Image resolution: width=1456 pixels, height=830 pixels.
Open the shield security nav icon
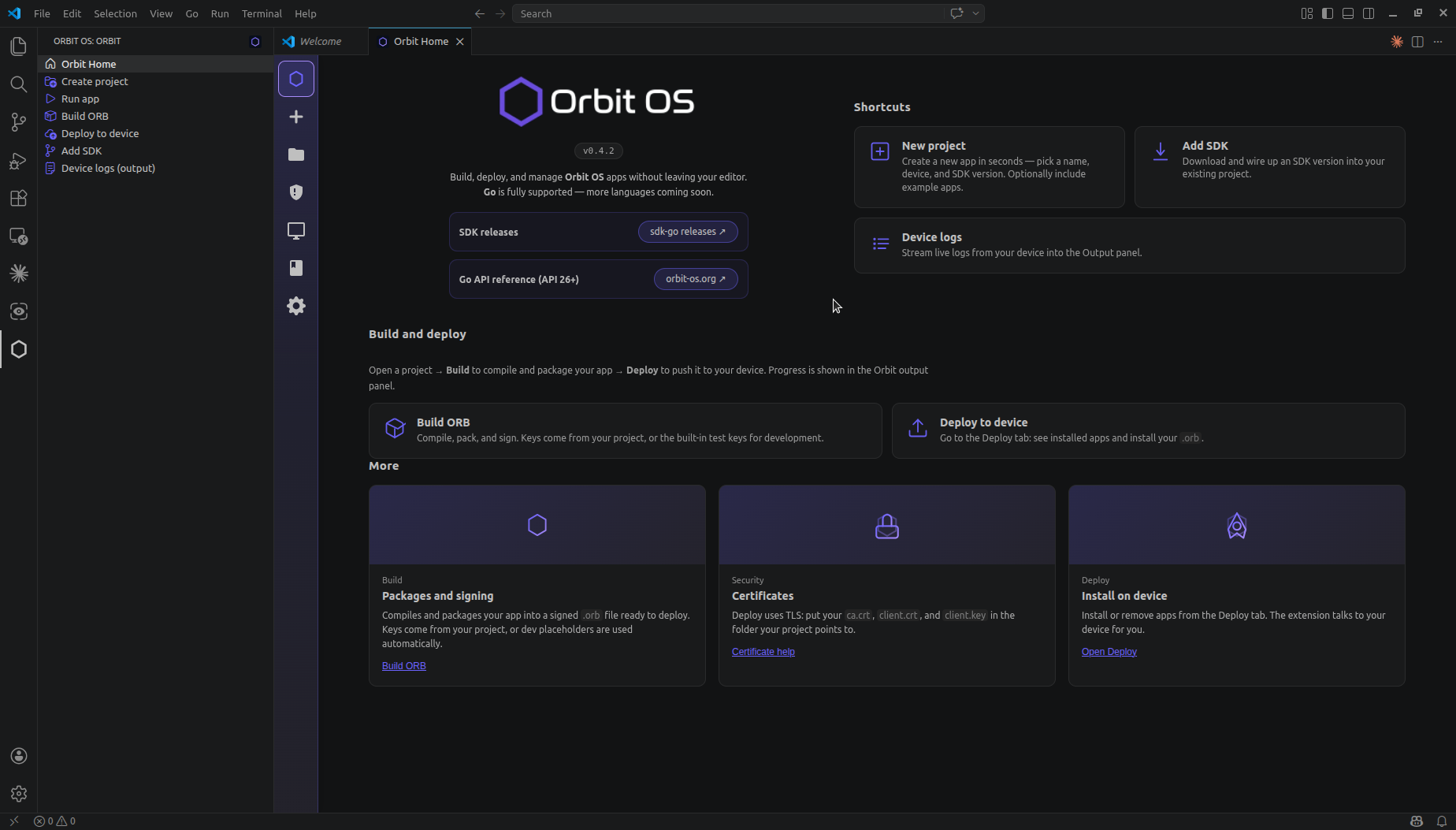click(x=296, y=192)
